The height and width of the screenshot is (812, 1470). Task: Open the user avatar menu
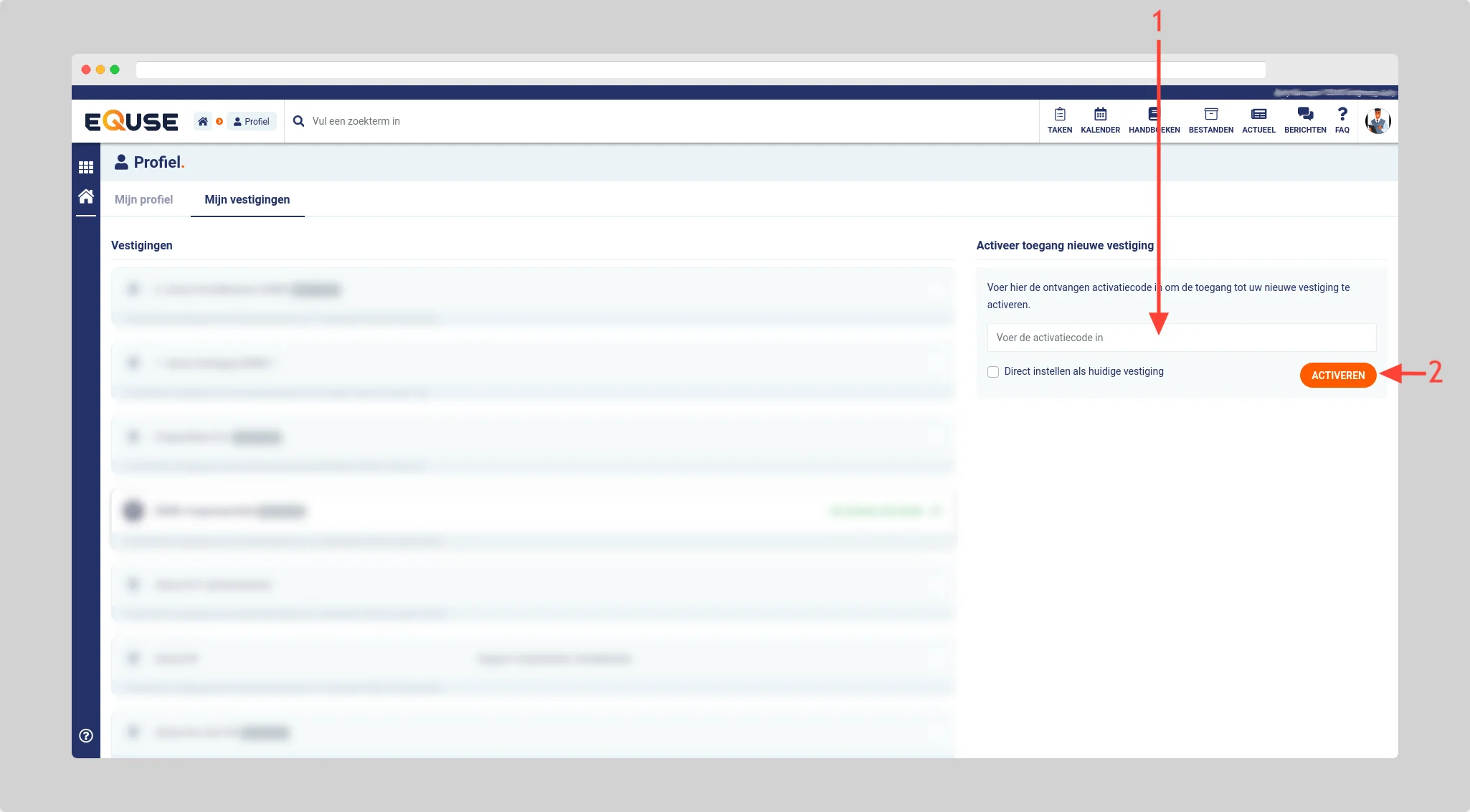pyautogui.click(x=1377, y=121)
